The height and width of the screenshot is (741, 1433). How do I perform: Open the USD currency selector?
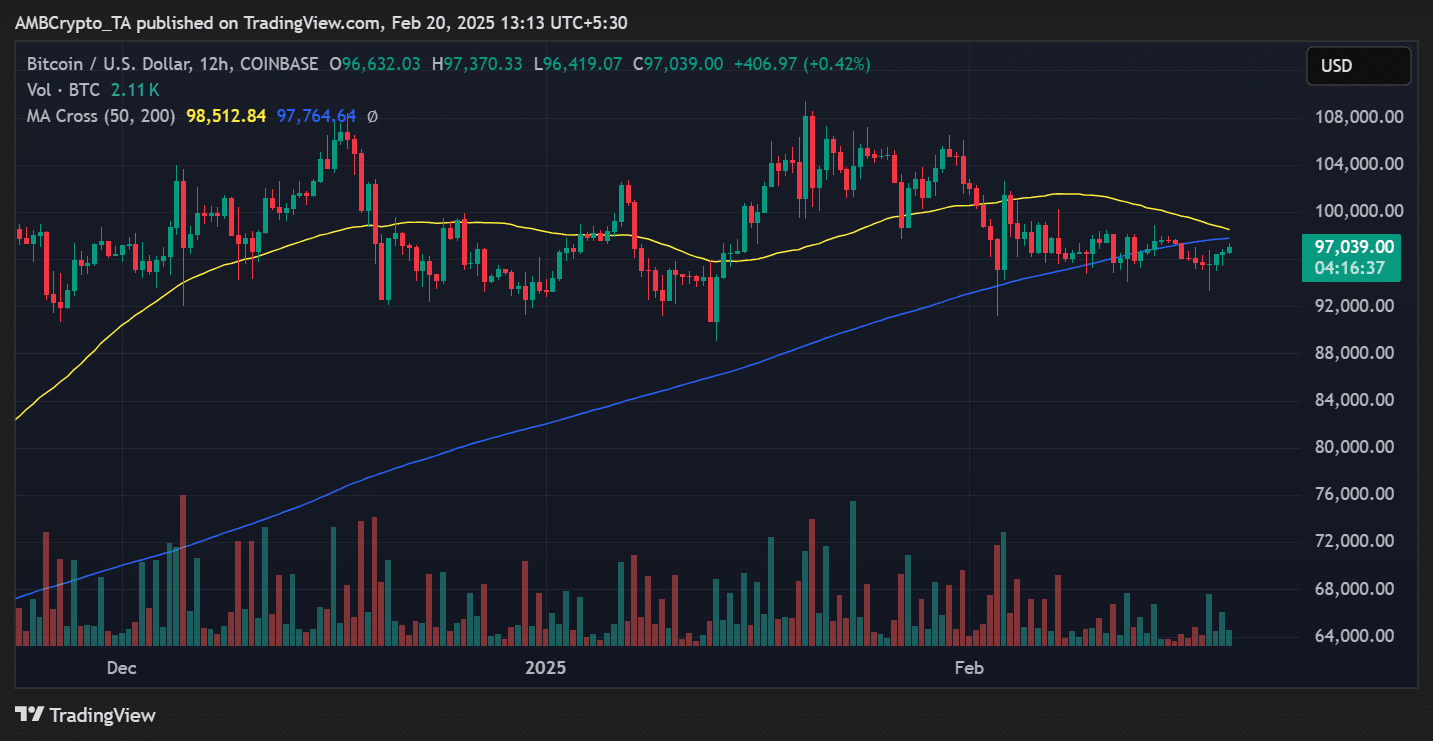(1358, 66)
